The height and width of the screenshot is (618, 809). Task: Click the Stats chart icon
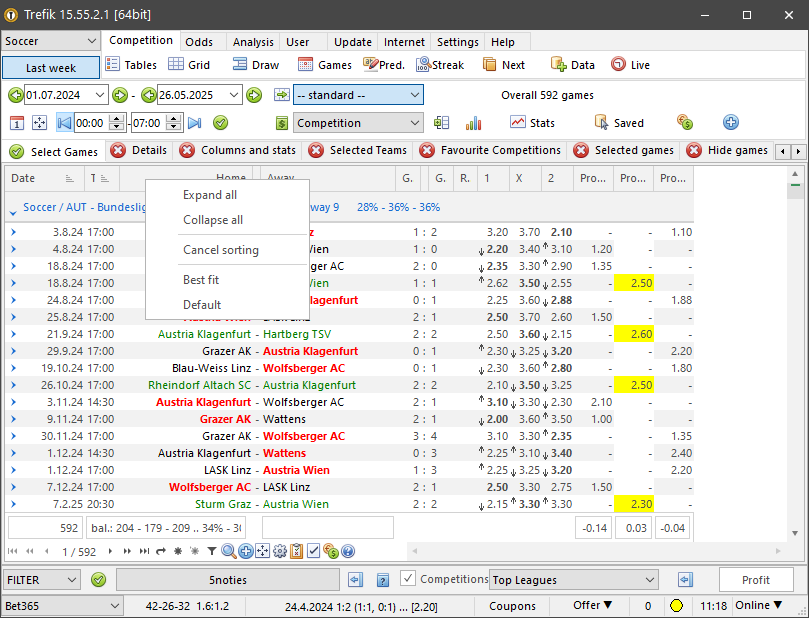[x=518, y=123]
